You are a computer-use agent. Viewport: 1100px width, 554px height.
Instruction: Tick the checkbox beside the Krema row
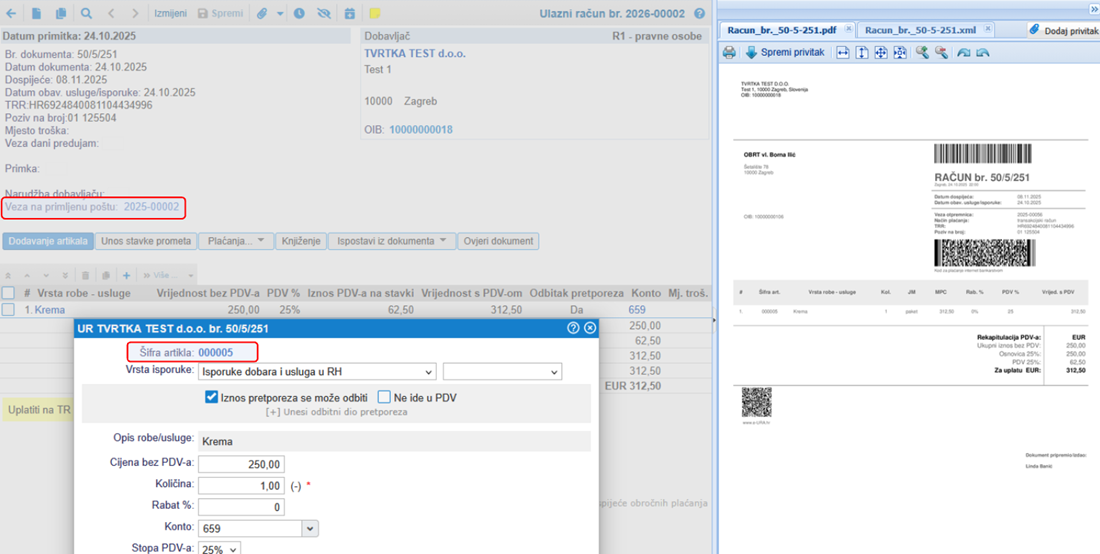[x=8, y=310]
